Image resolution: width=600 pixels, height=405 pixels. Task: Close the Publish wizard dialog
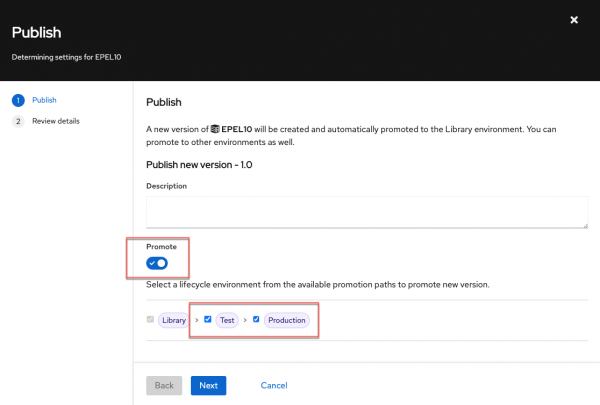(574, 20)
